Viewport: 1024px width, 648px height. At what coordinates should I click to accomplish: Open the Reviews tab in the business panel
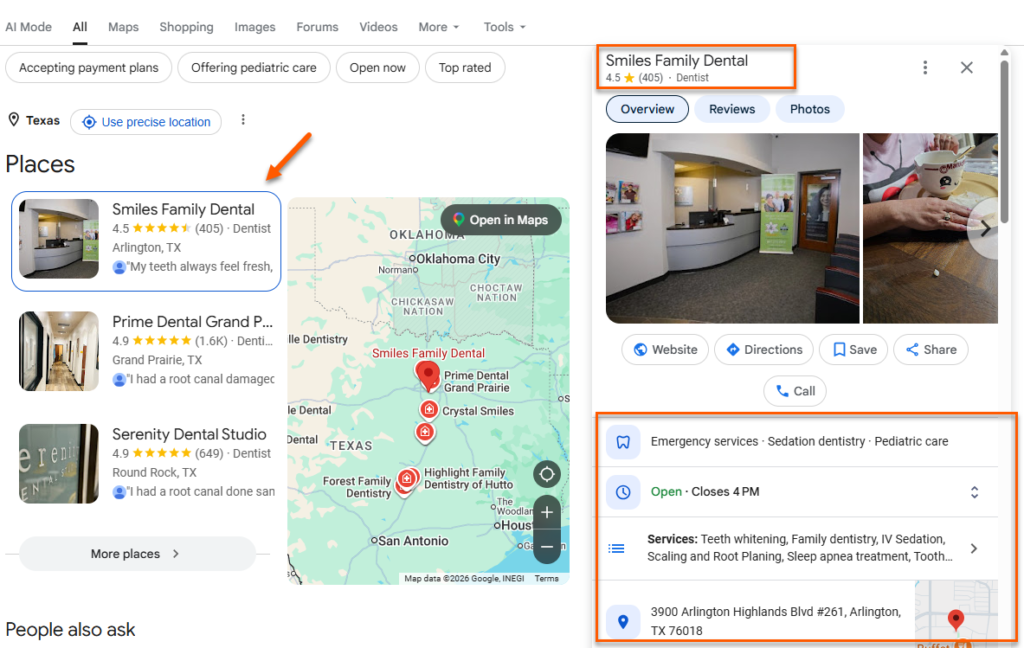point(732,109)
